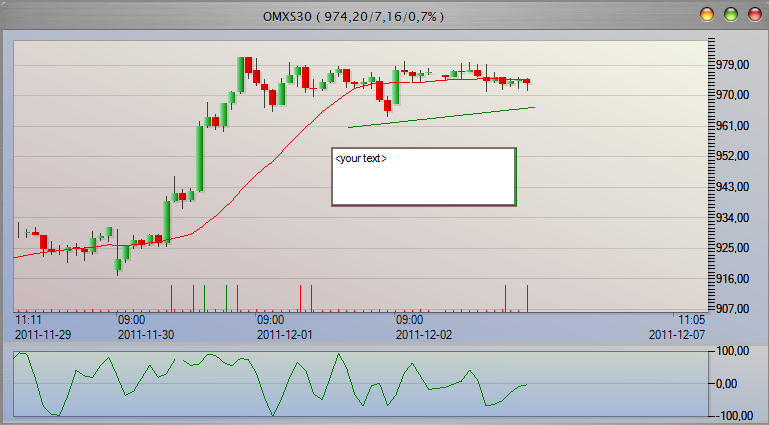Click the 952,00 price axis label
The width and height of the screenshot is (769, 425).
coord(735,157)
